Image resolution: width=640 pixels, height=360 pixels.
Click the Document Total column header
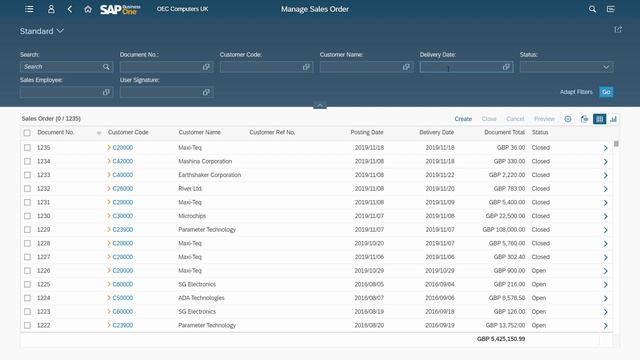click(x=504, y=132)
